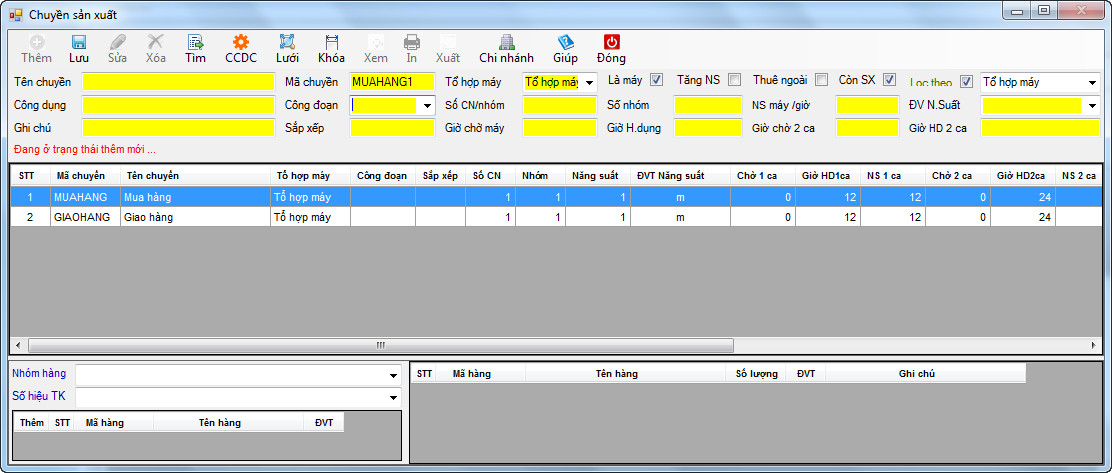Open the Chi nhánh branch icon

[506, 42]
